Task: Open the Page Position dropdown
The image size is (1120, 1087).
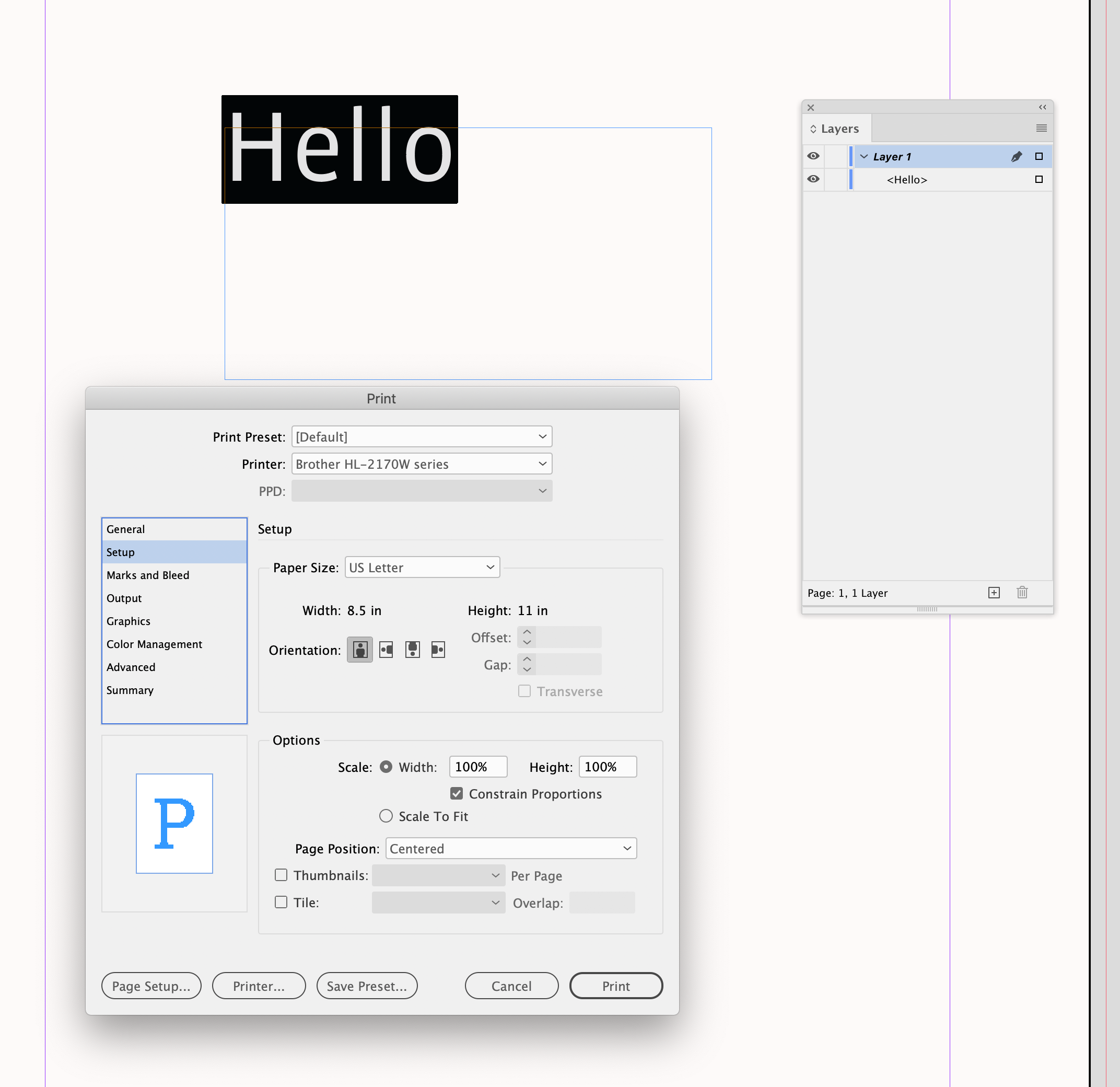Action: pos(510,849)
